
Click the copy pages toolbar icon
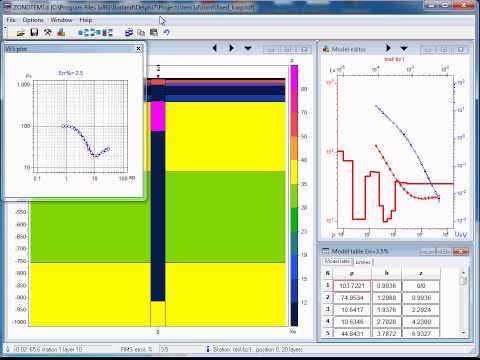point(141,32)
